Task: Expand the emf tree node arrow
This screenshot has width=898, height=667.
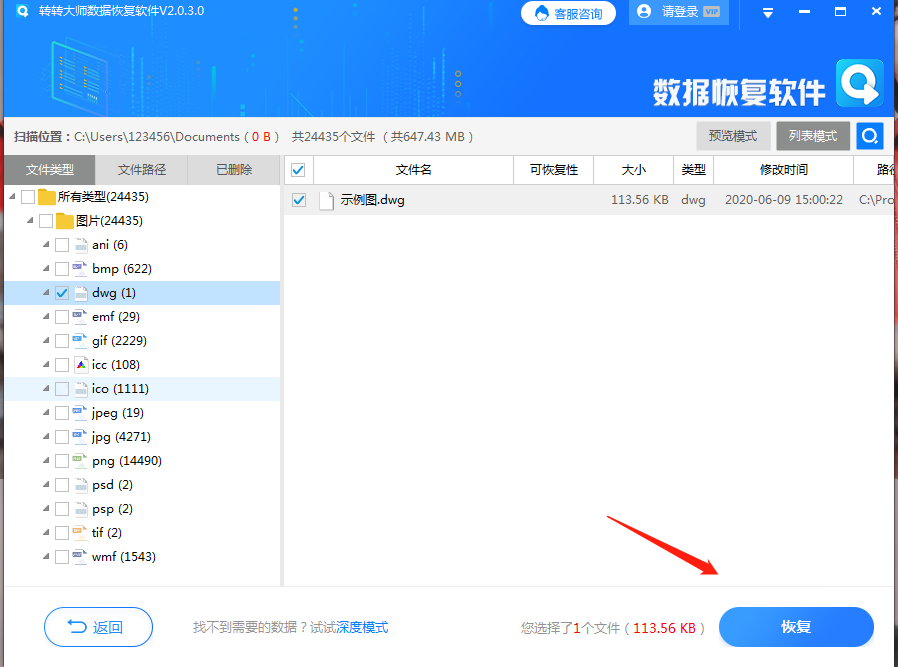Action: [x=46, y=317]
